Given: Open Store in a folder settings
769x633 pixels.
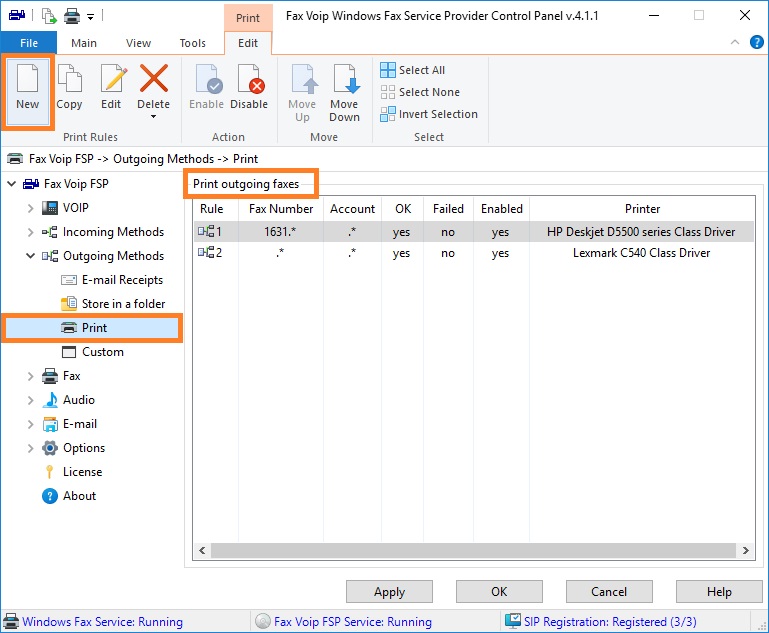Looking at the screenshot, I should pos(113,304).
